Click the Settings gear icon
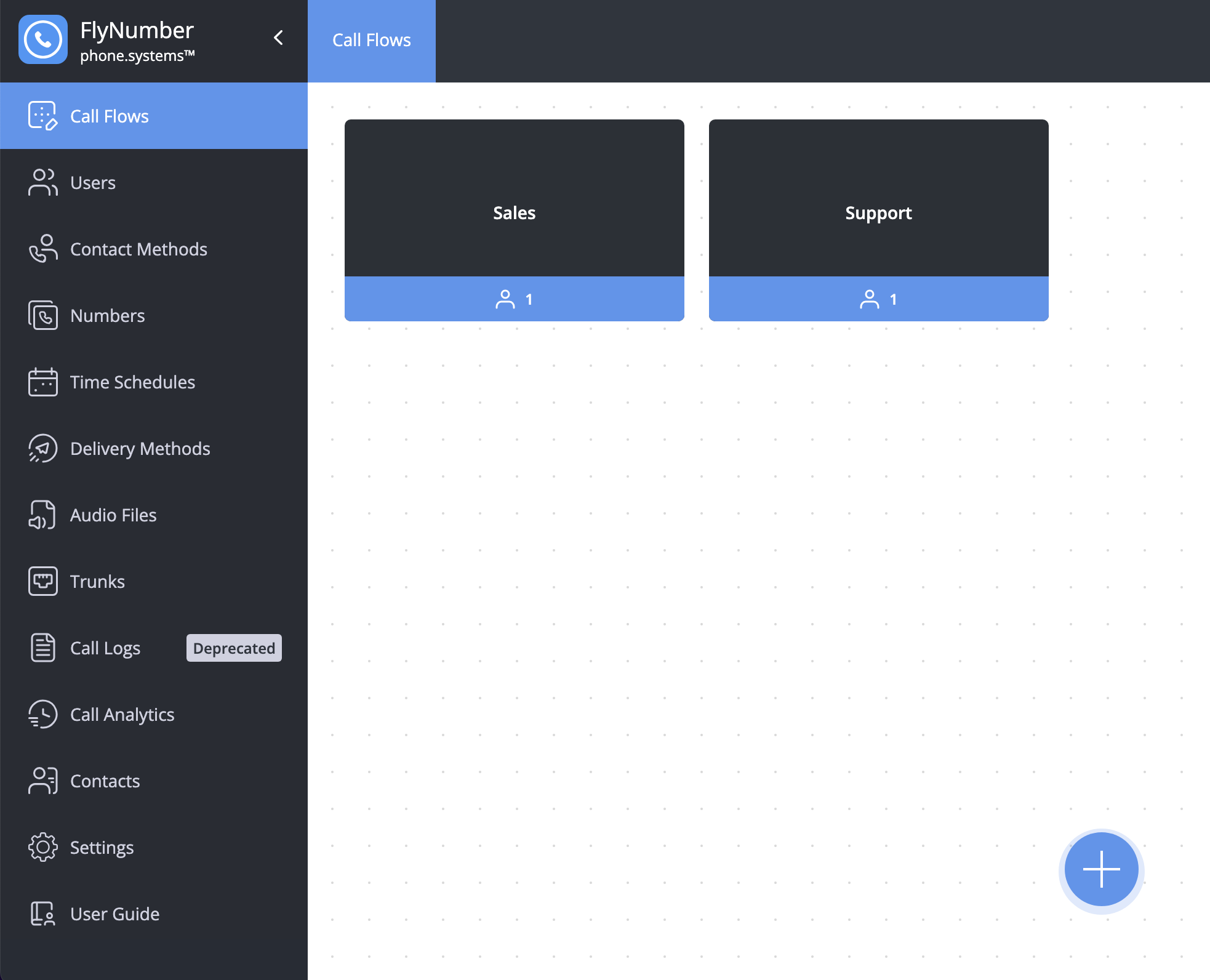1210x980 pixels. pos(43,847)
